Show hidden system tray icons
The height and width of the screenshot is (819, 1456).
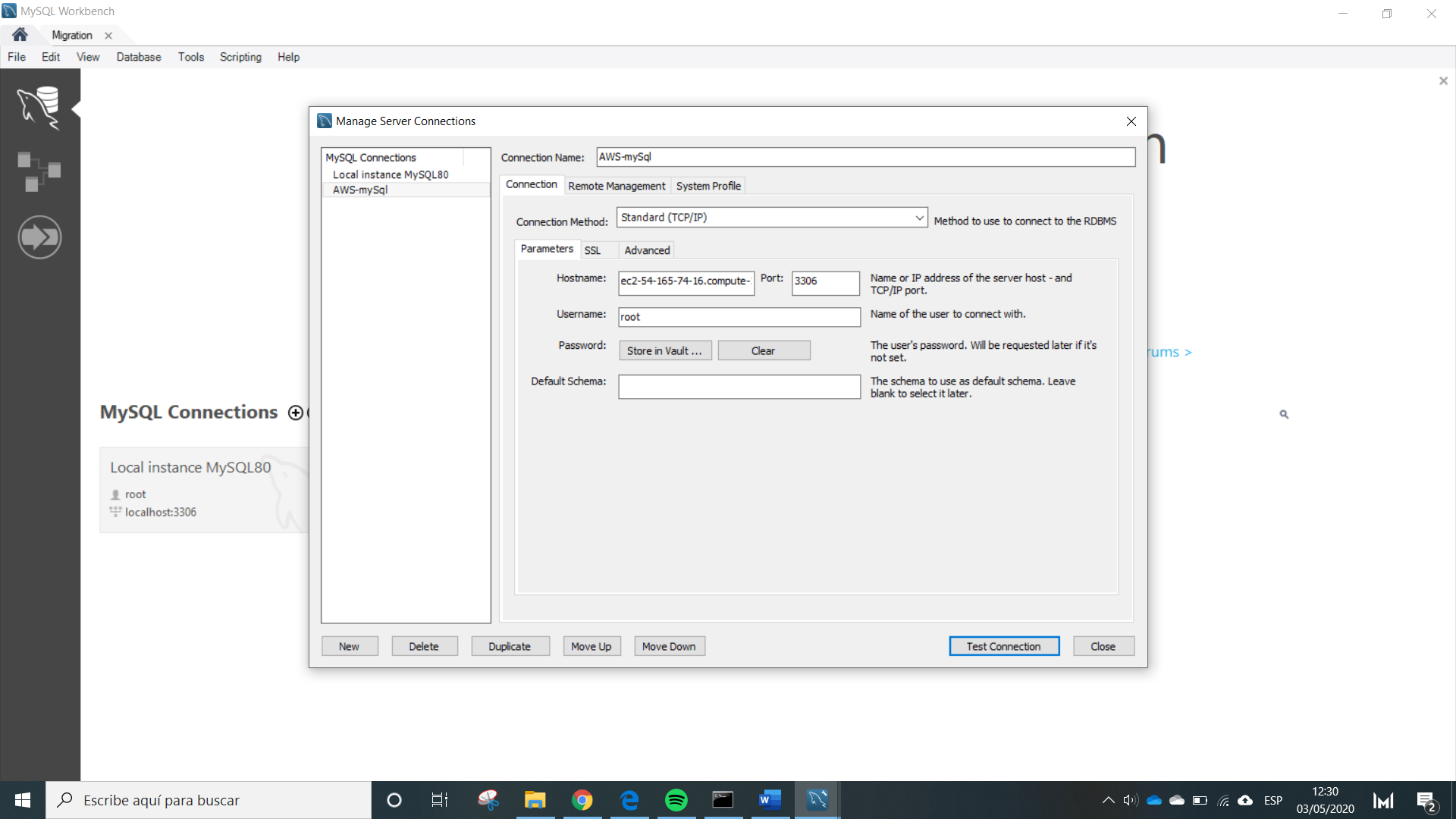pyautogui.click(x=1108, y=800)
